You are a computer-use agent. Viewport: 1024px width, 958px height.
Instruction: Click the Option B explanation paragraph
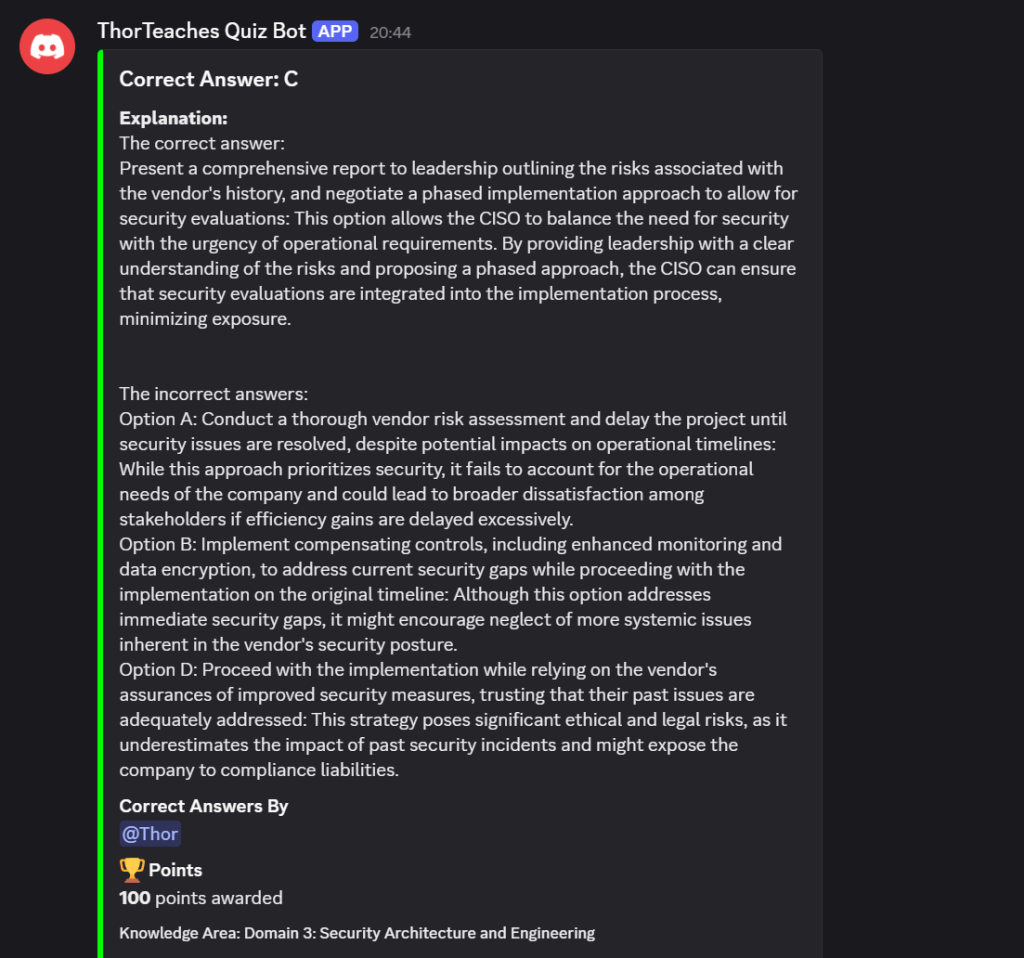click(x=450, y=594)
